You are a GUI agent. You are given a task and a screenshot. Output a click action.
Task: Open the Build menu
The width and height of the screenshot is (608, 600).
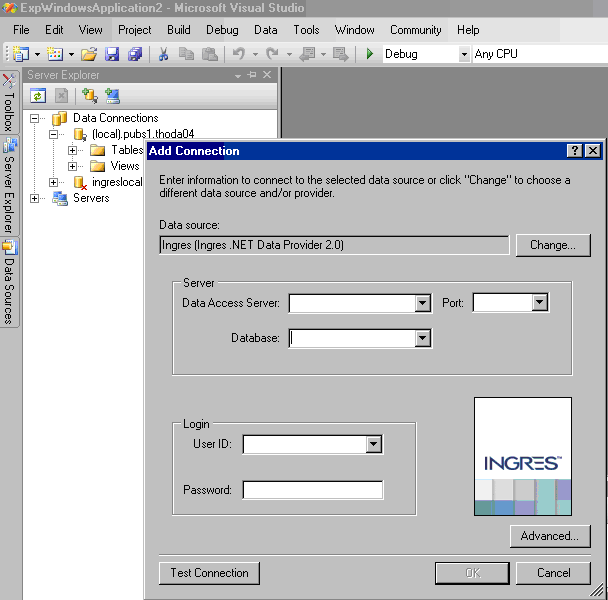[x=179, y=30]
